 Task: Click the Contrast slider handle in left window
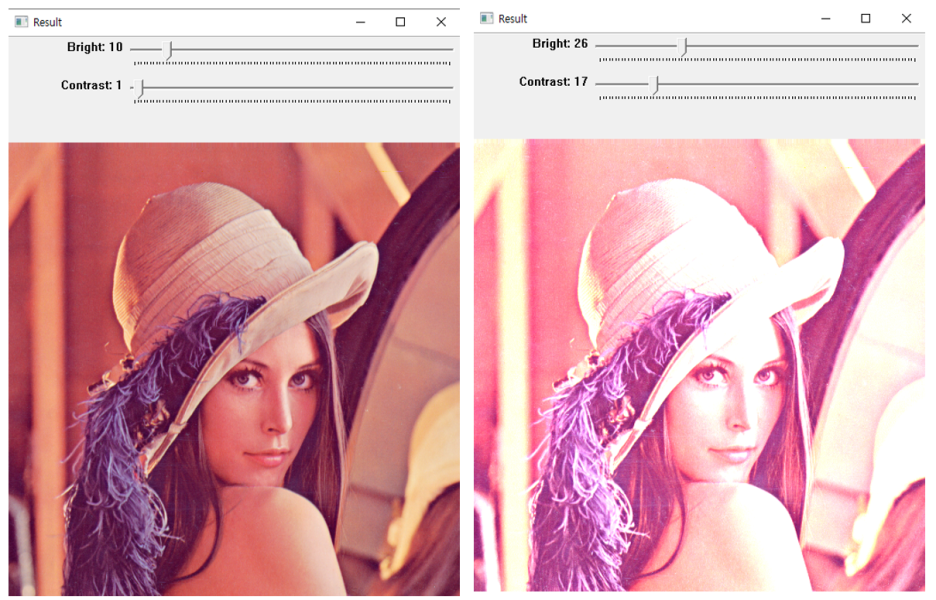tap(139, 89)
